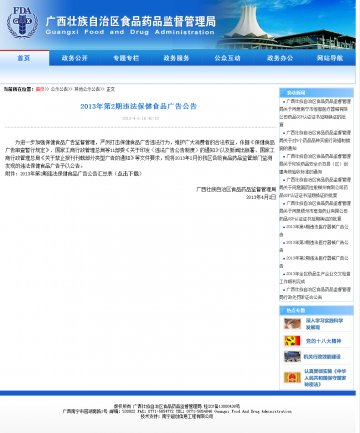Click the footer technical support line

click(177, 416)
